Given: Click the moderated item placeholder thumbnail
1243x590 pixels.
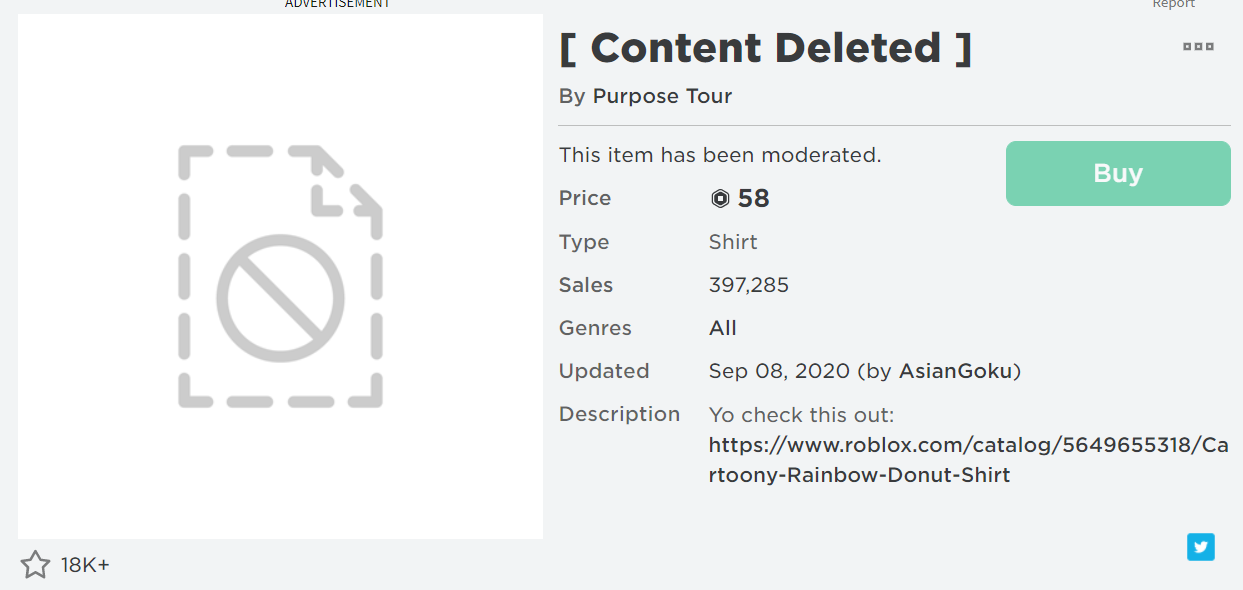Looking at the screenshot, I should click(x=280, y=277).
